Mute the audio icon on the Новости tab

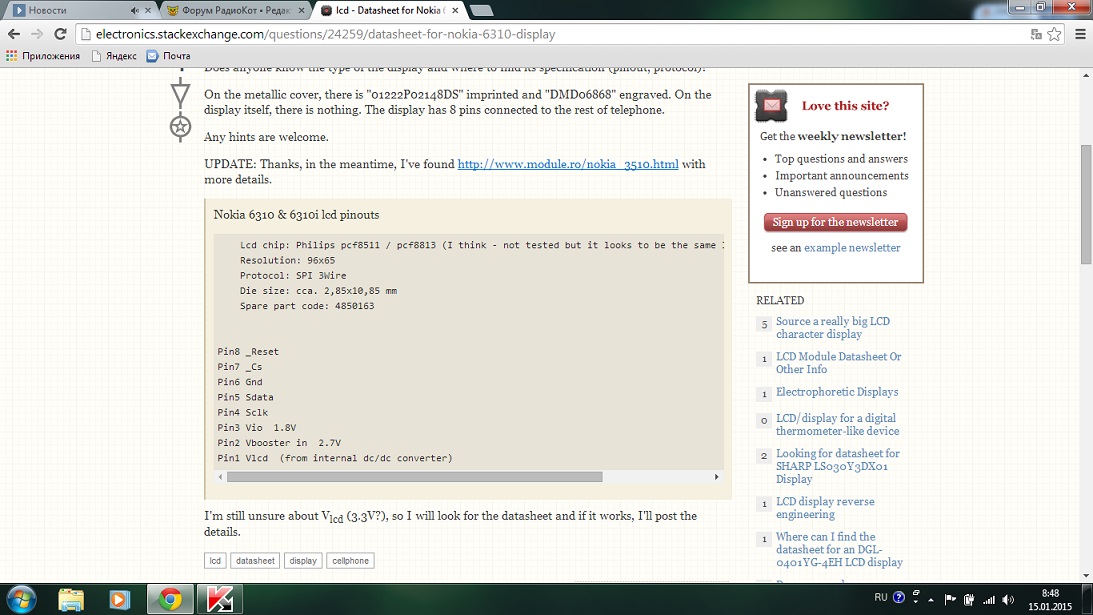point(135,10)
